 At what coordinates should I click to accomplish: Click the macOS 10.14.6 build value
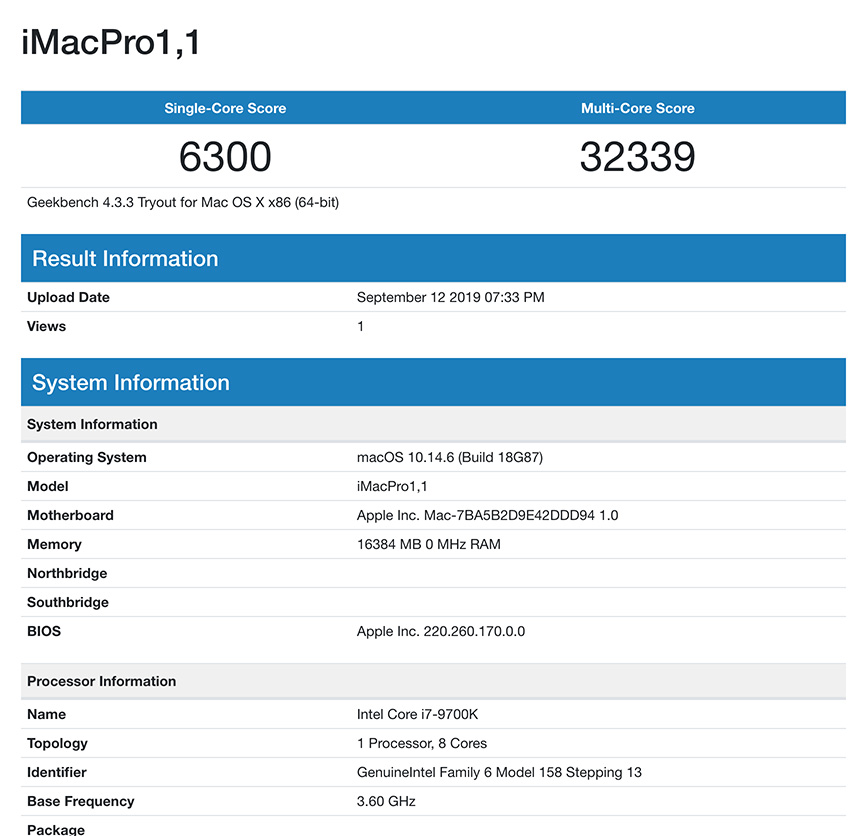[x=449, y=457]
